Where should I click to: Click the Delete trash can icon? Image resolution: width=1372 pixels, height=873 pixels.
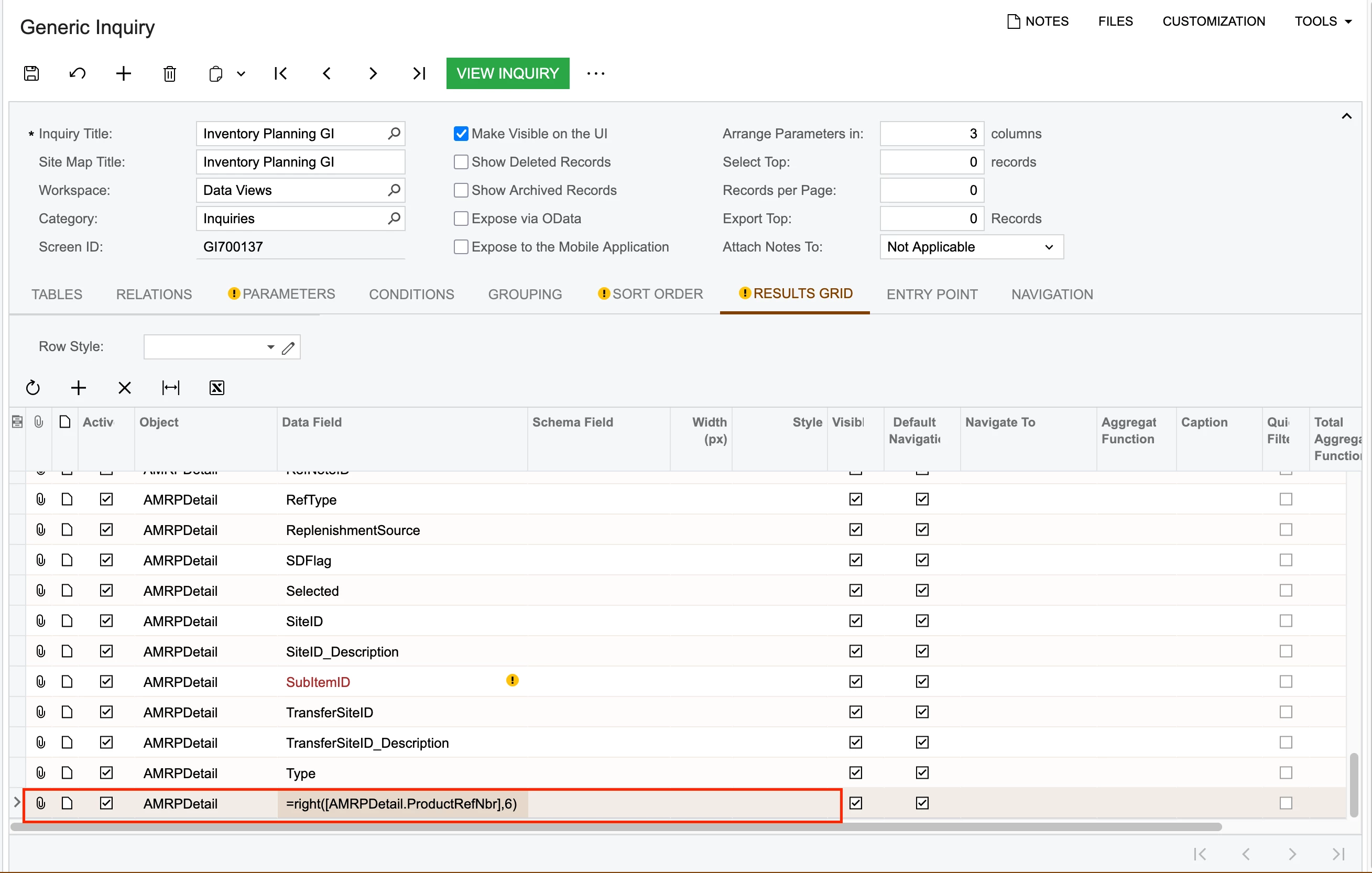click(x=169, y=73)
